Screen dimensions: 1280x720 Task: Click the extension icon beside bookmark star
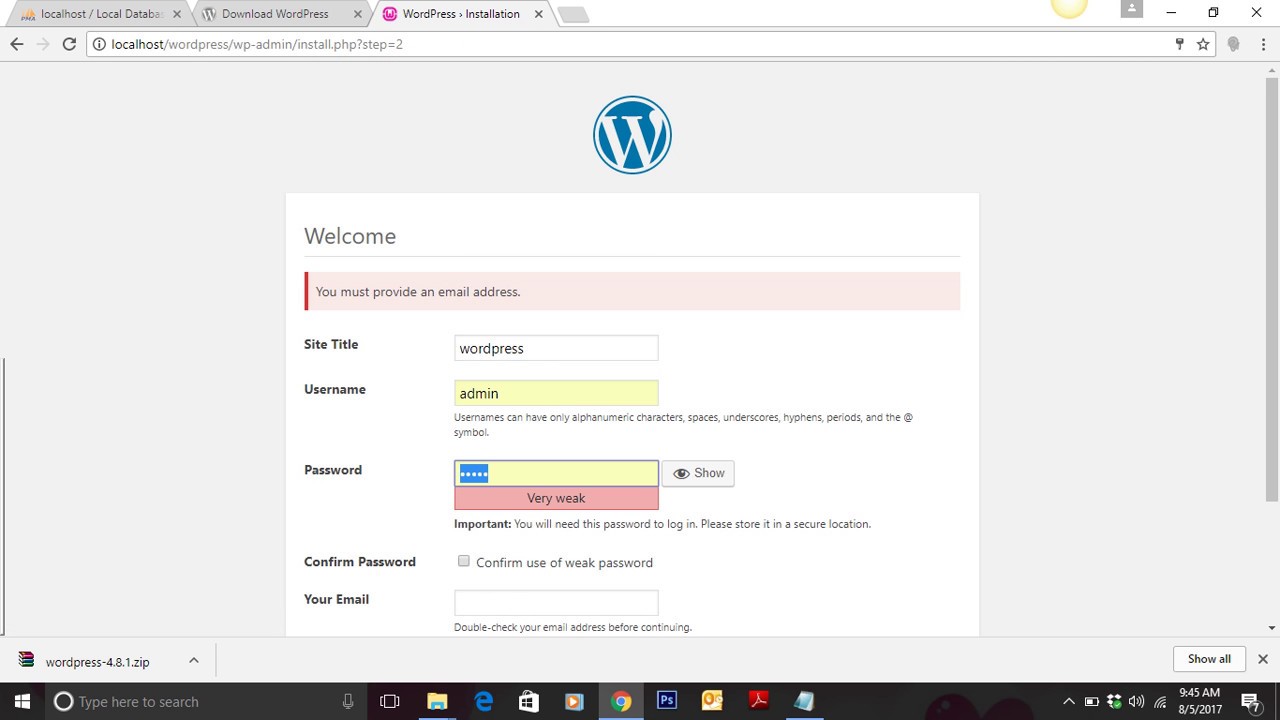tap(1233, 44)
